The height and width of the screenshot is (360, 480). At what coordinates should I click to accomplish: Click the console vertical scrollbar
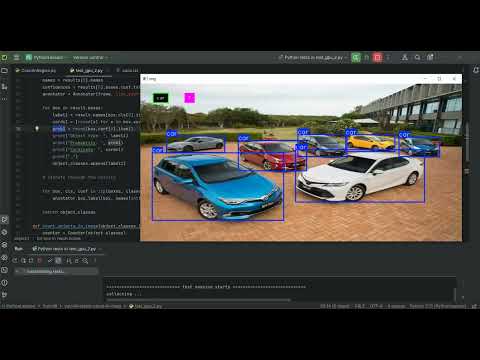pyautogui.click(x=455, y=295)
